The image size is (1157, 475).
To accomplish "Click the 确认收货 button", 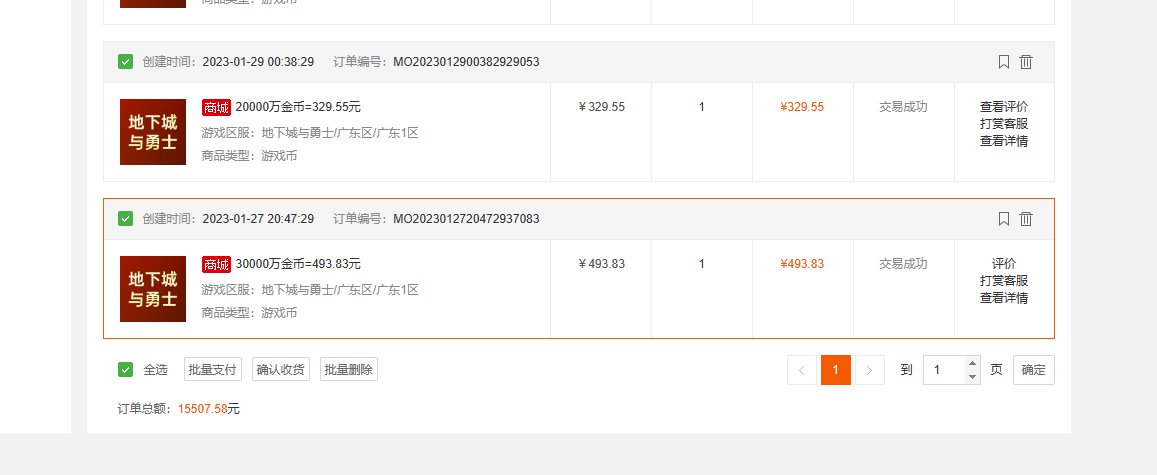I will [x=280, y=370].
